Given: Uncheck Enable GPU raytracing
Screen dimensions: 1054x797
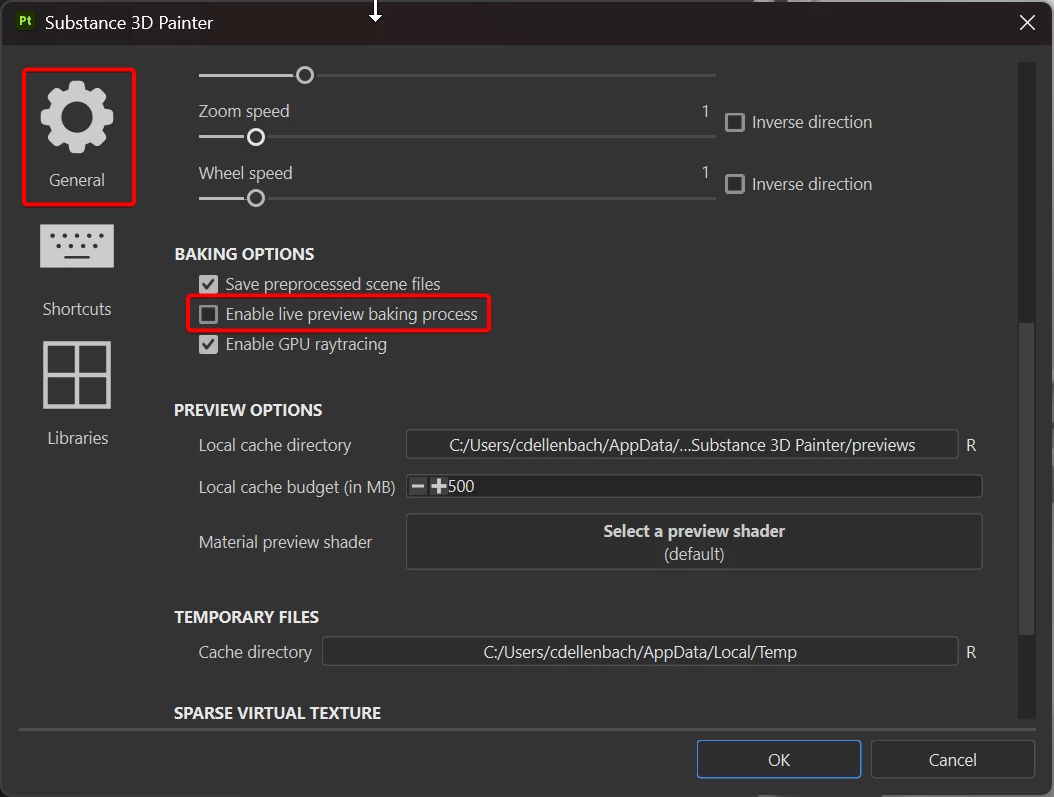Looking at the screenshot, I should pos(208,345).
